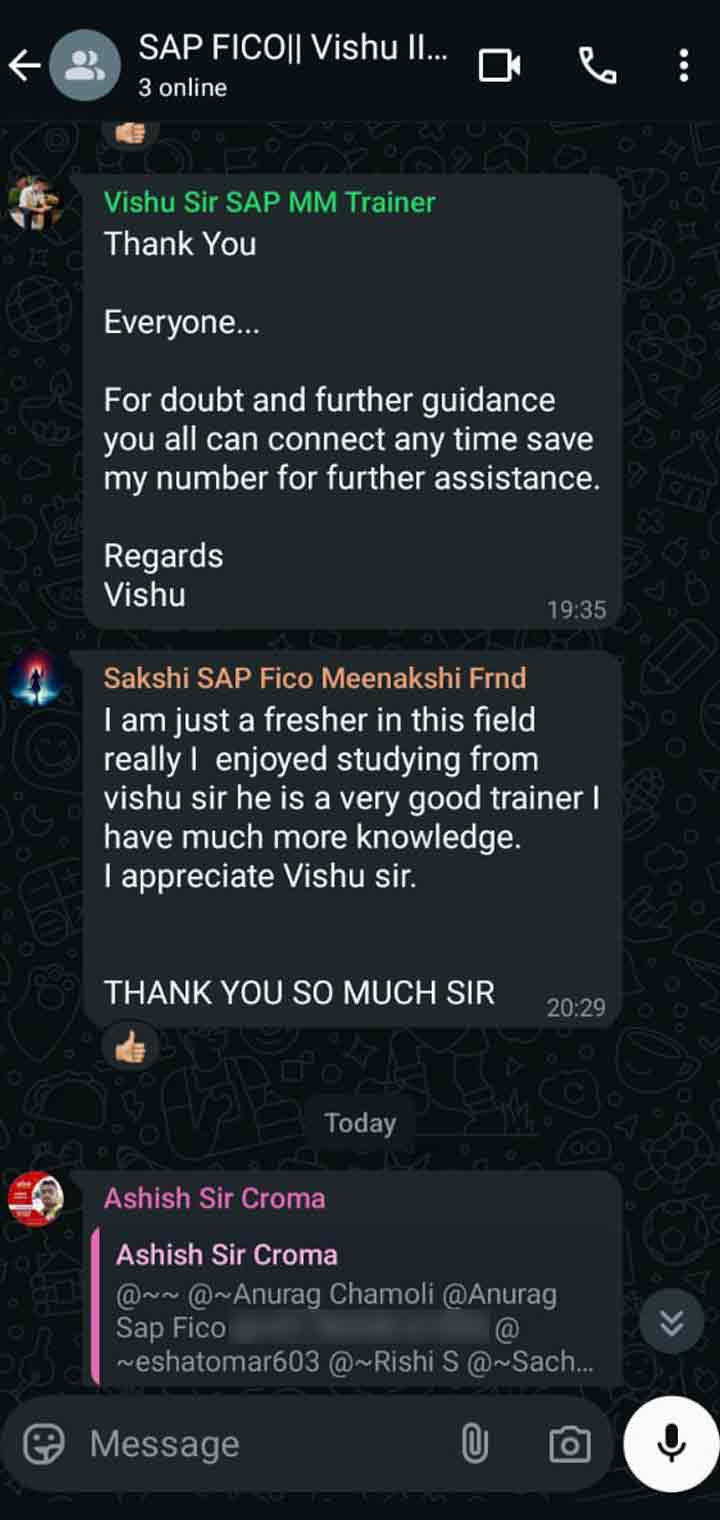720x1520 pixels.
Task: Start a group voice call
Action: (x=597, y=67)
